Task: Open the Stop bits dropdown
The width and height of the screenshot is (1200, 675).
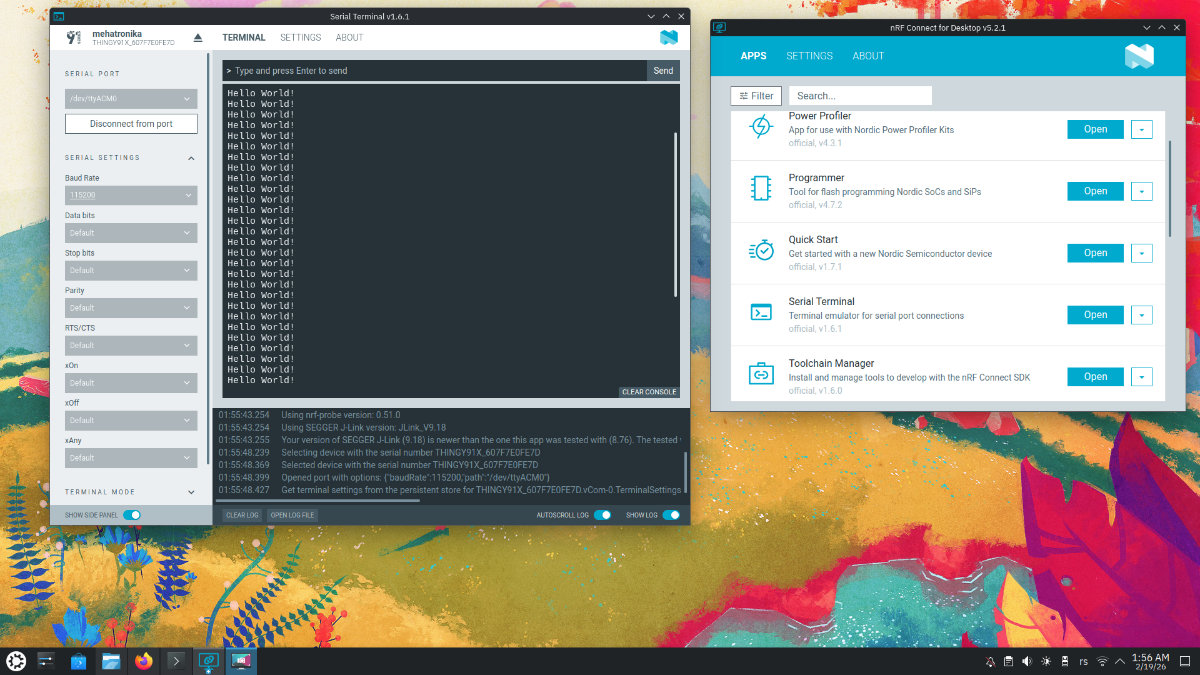Action: 131,270
